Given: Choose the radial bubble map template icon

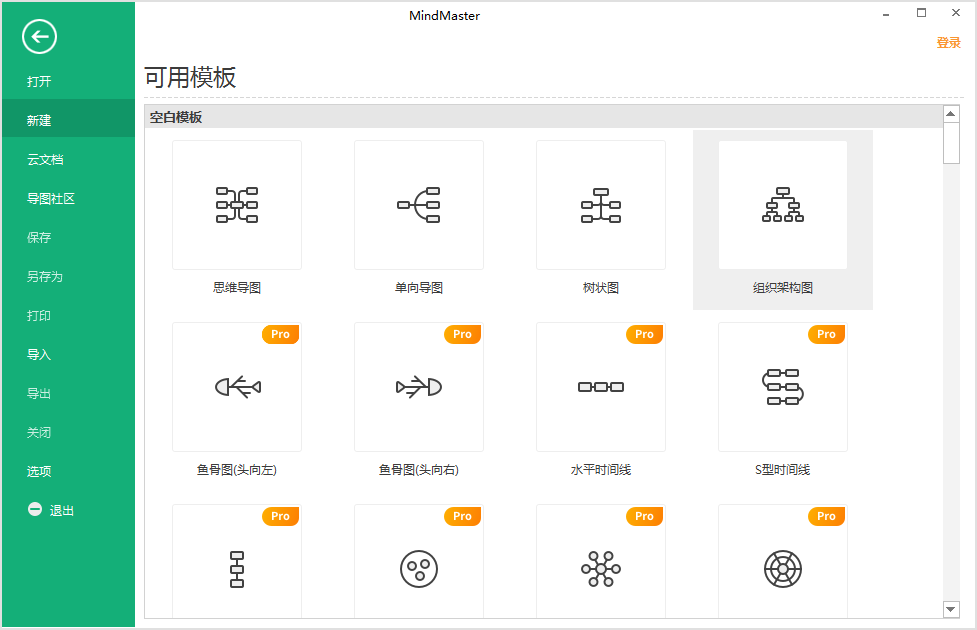Looking at the screenshot, I should pyautogui.click(x=601, y=569).
